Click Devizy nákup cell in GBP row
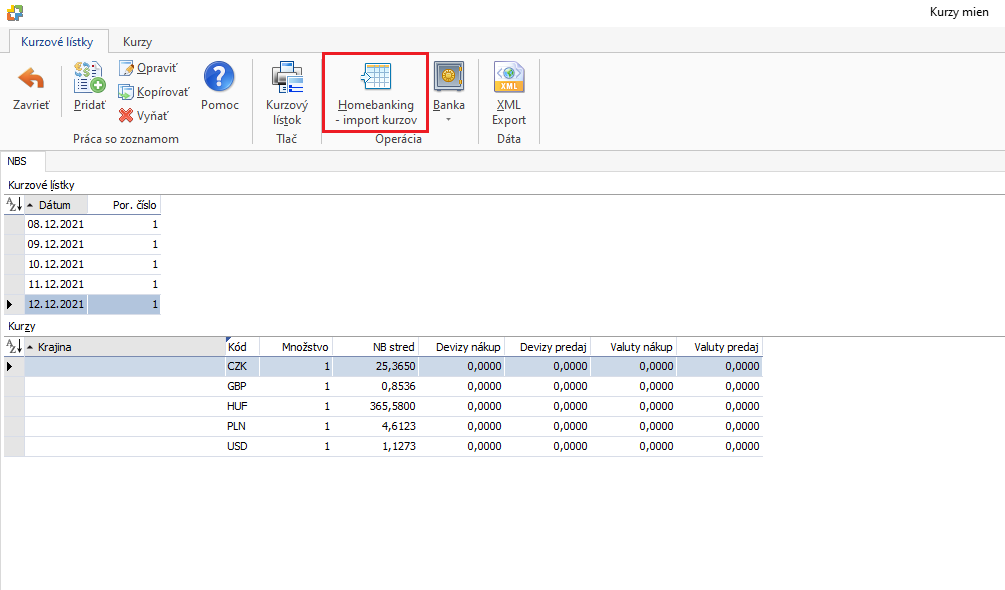 pyautogui.click(x=461, y=386)
